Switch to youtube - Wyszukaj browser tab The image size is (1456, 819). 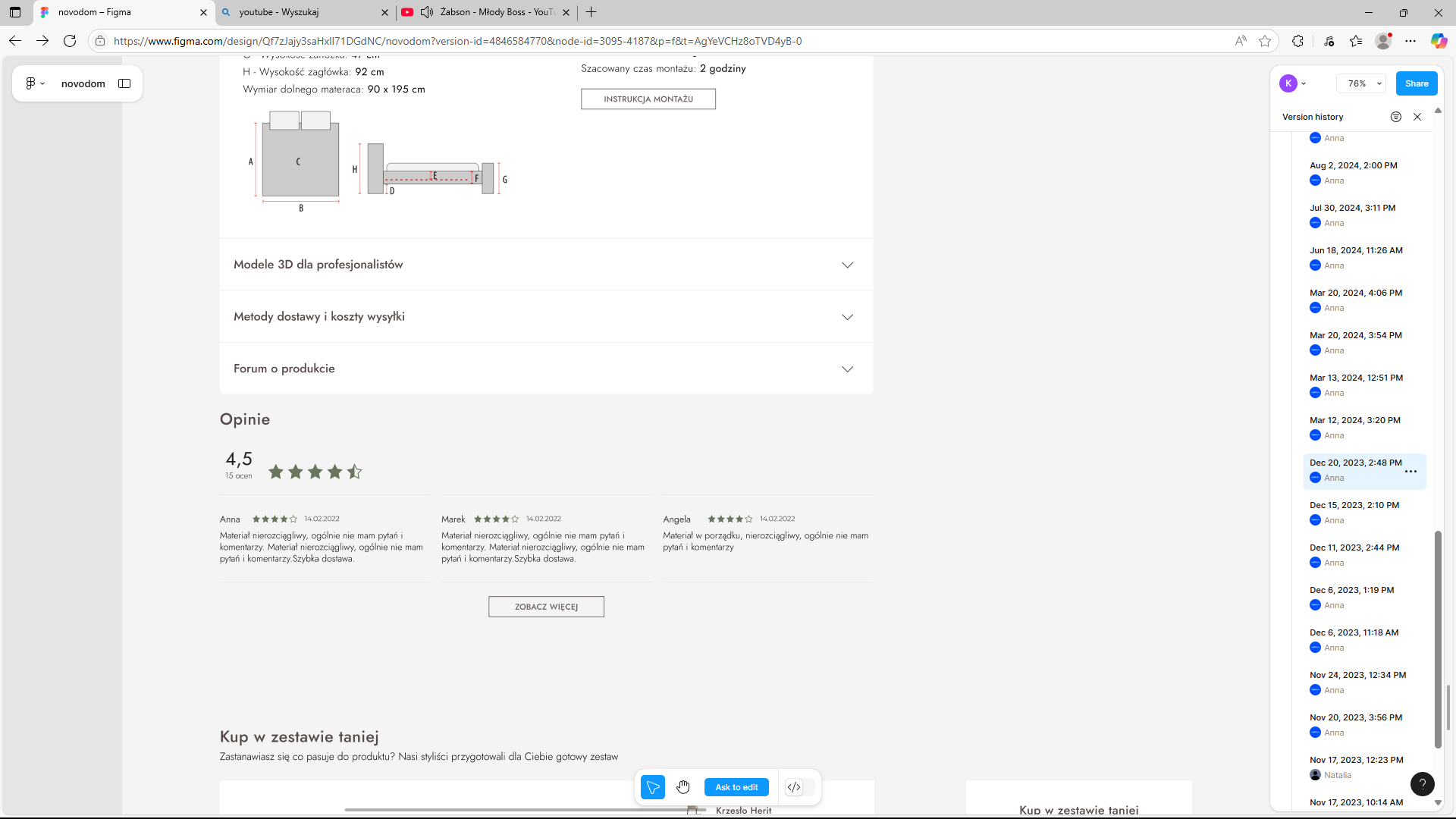[x=303, y=12]
